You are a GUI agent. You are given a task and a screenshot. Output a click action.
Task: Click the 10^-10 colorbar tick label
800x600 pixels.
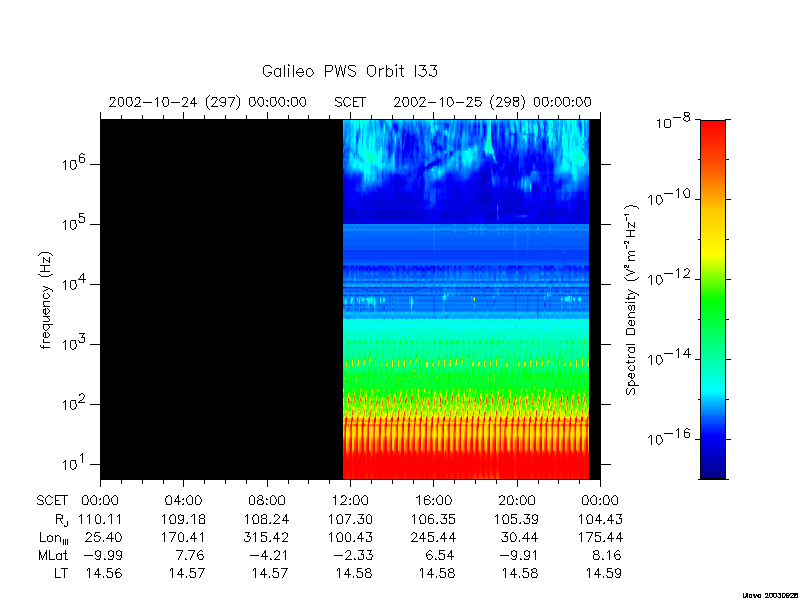pyautogui.click(x=669, y=197)
